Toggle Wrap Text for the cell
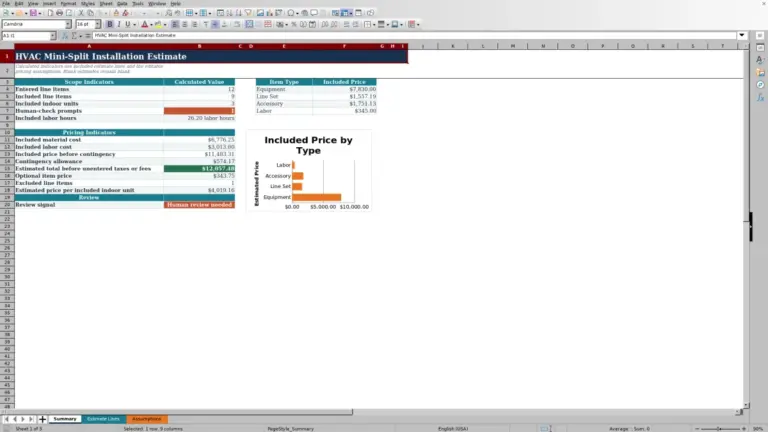The image size is (768, 432). click(237, 24)
